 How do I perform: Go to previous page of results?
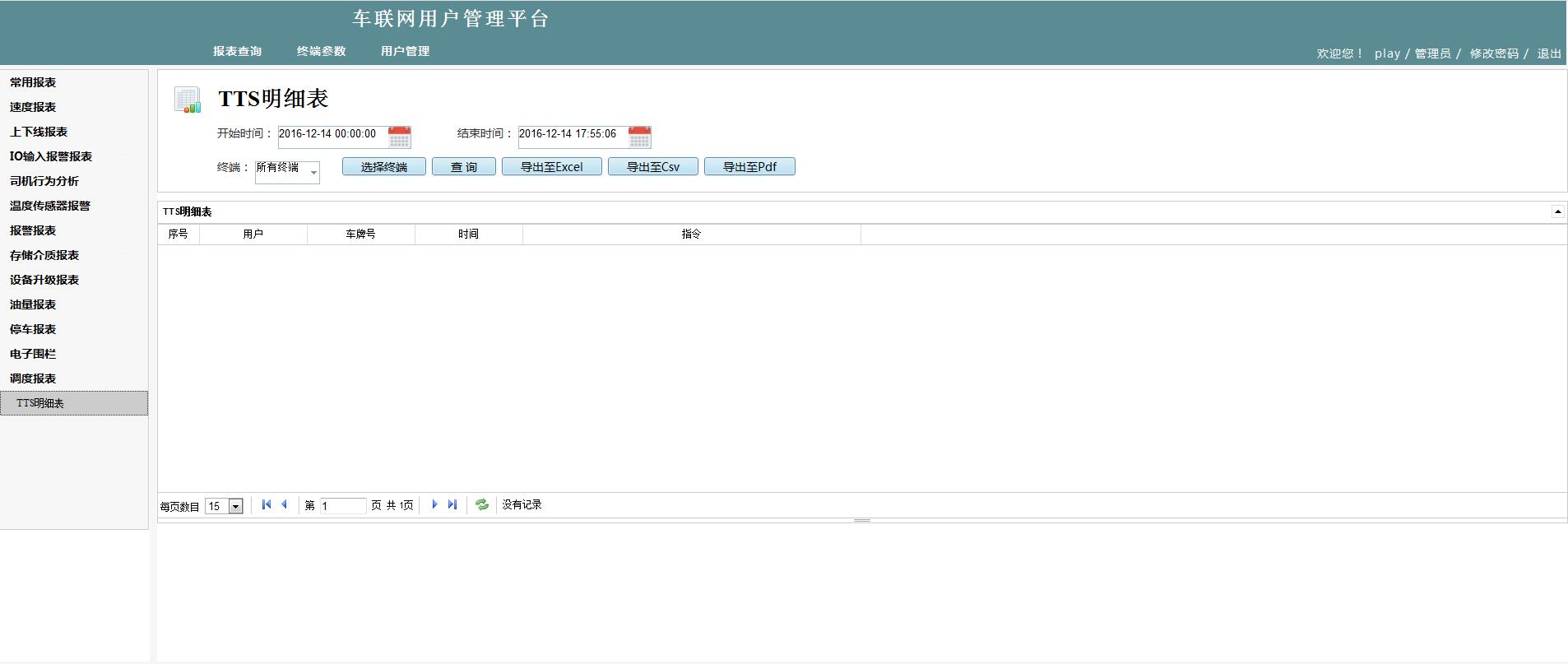point(285,504)
